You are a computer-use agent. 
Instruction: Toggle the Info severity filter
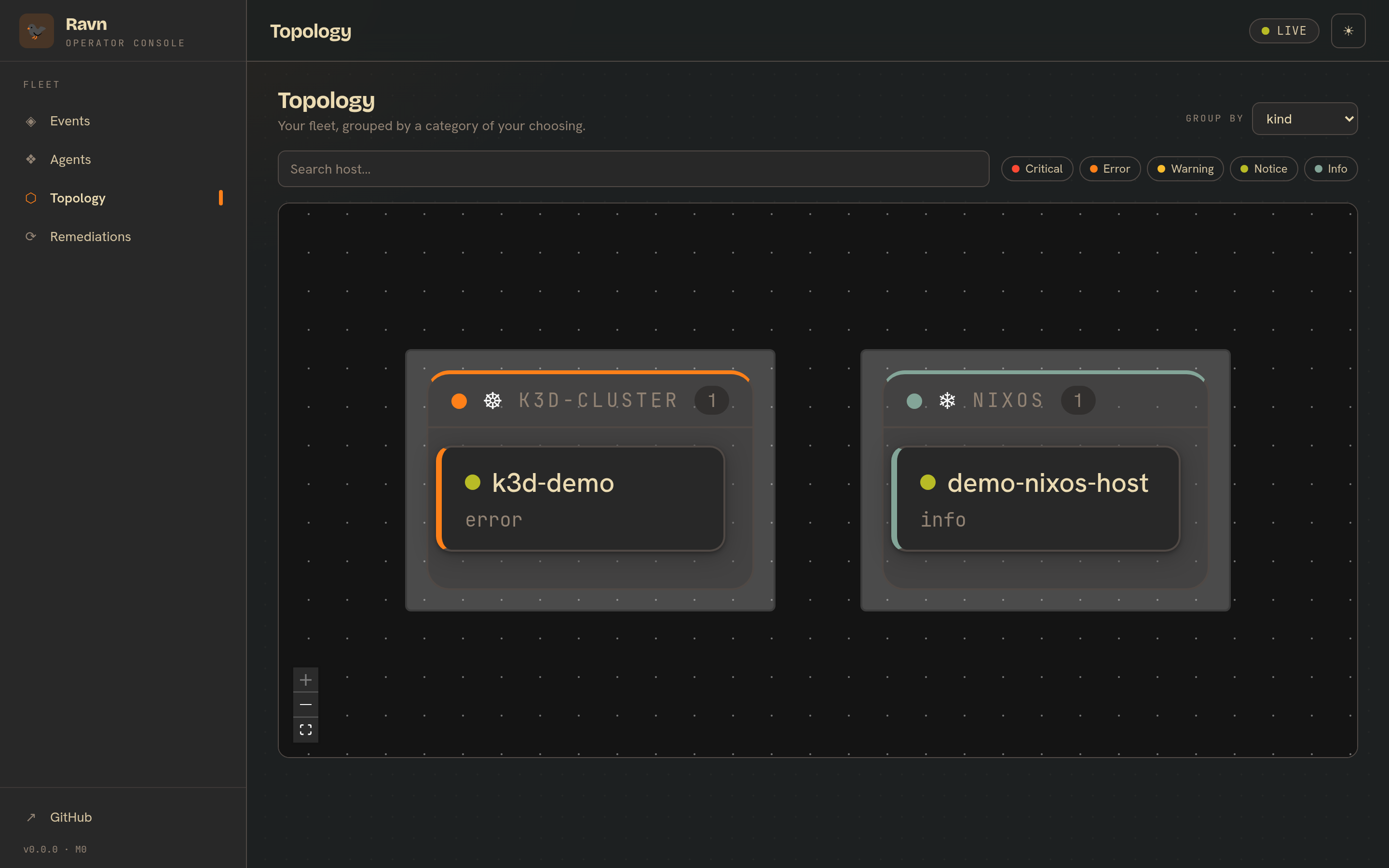pos(1331,169)
